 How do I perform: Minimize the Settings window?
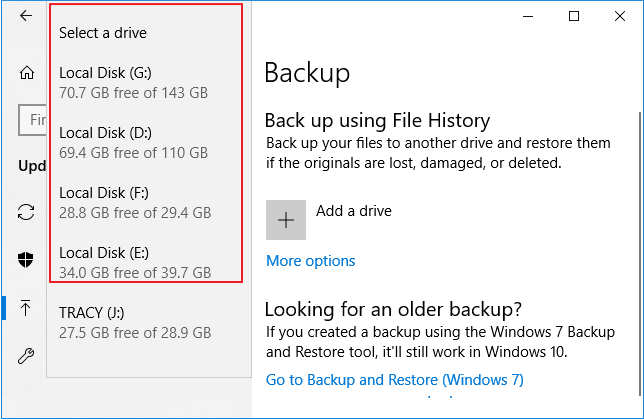click(527, 16)
